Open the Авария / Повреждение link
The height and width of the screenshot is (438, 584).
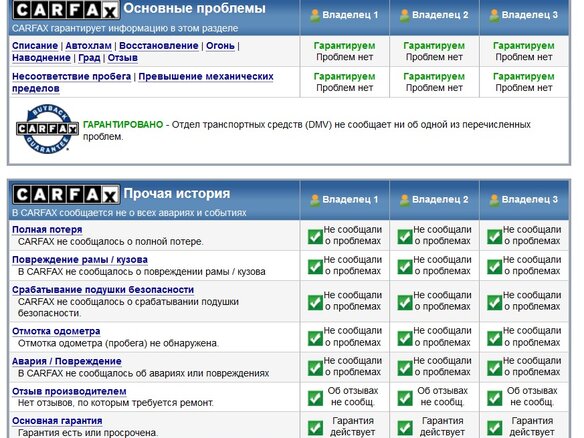coord(67,361)
